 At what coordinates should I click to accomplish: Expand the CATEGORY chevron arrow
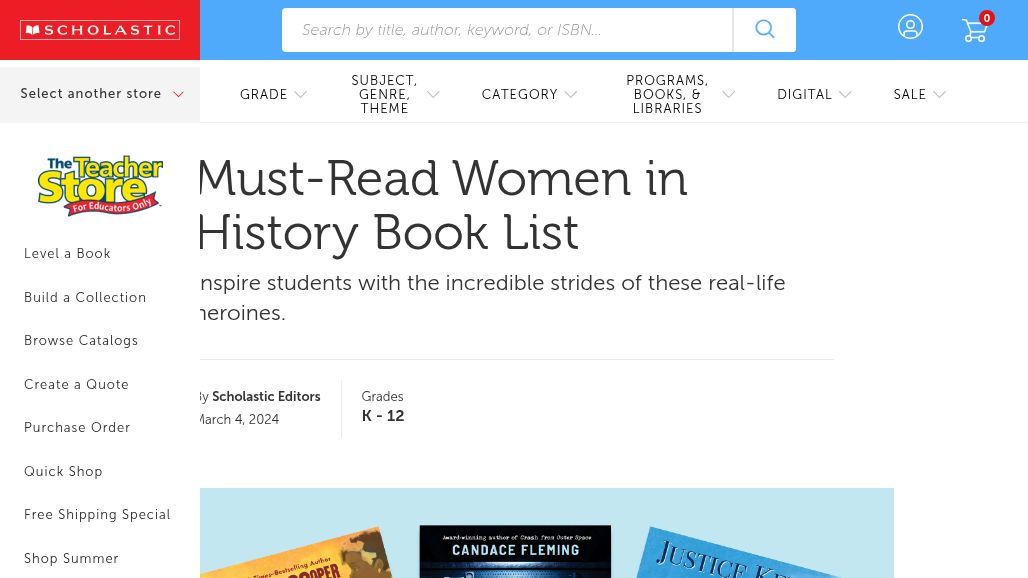(x=571, y=94)
